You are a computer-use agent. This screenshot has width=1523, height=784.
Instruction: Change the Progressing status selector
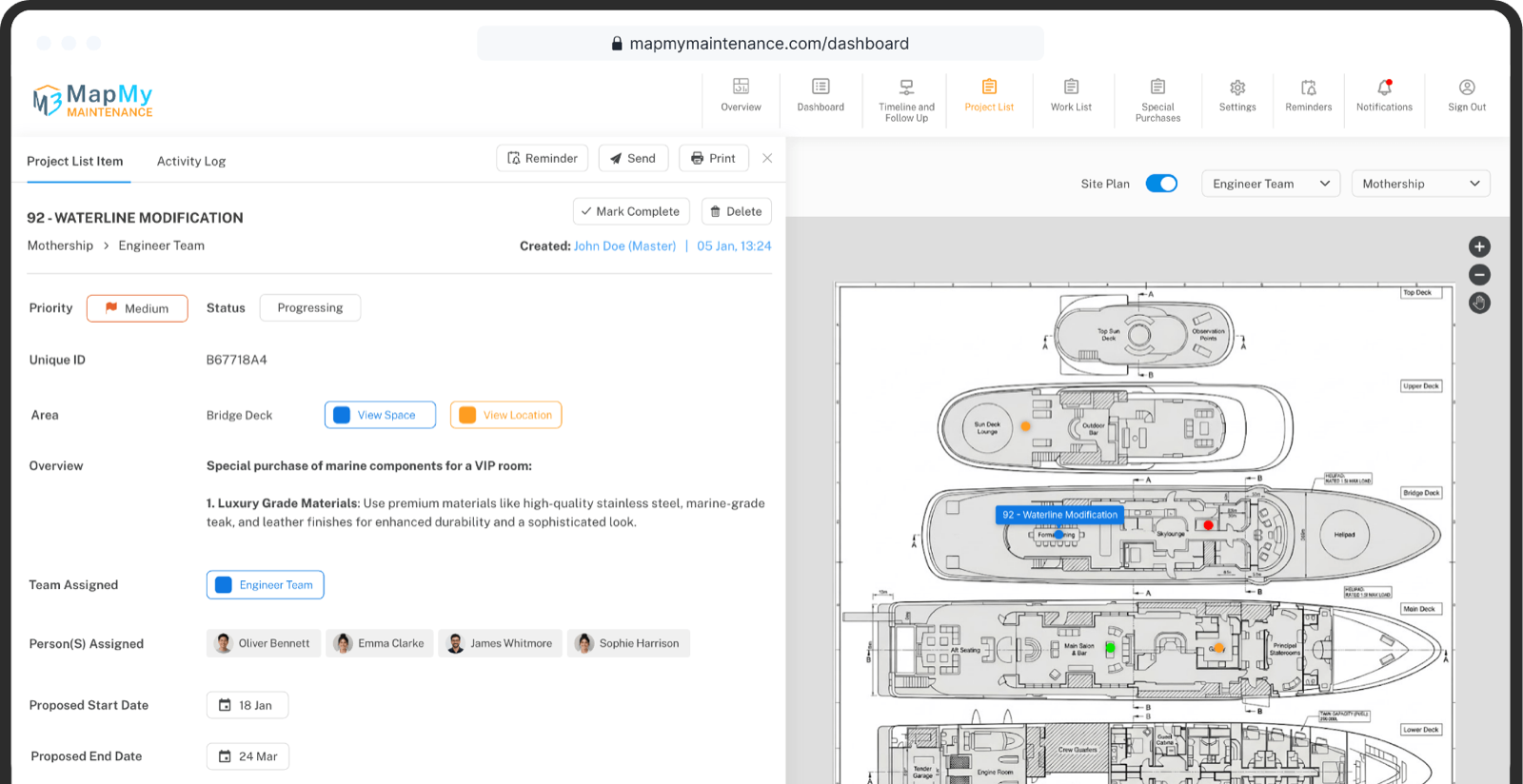tap(310, 308)
